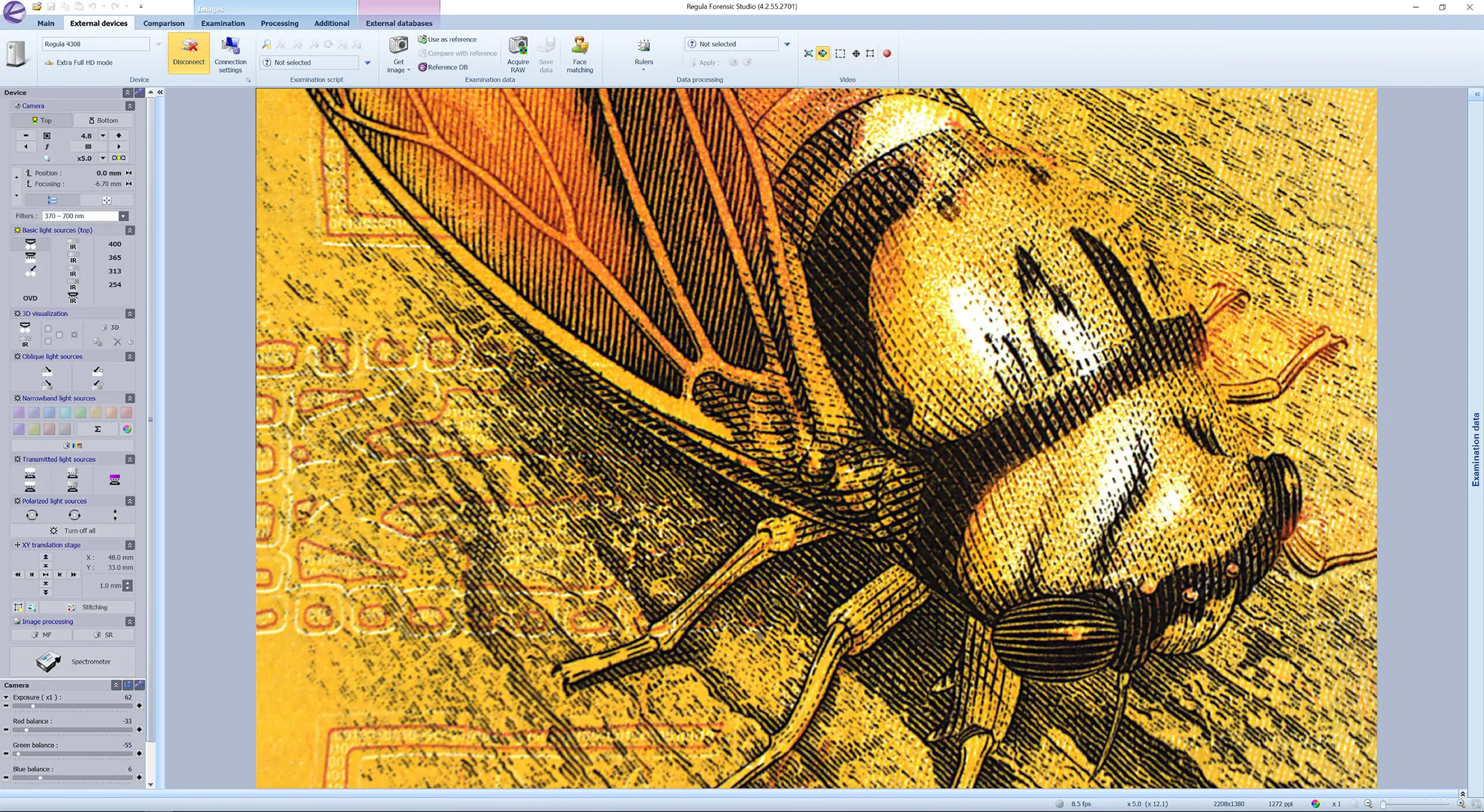
Task: Open Face matching tool
Action: (x=579, y=54)
